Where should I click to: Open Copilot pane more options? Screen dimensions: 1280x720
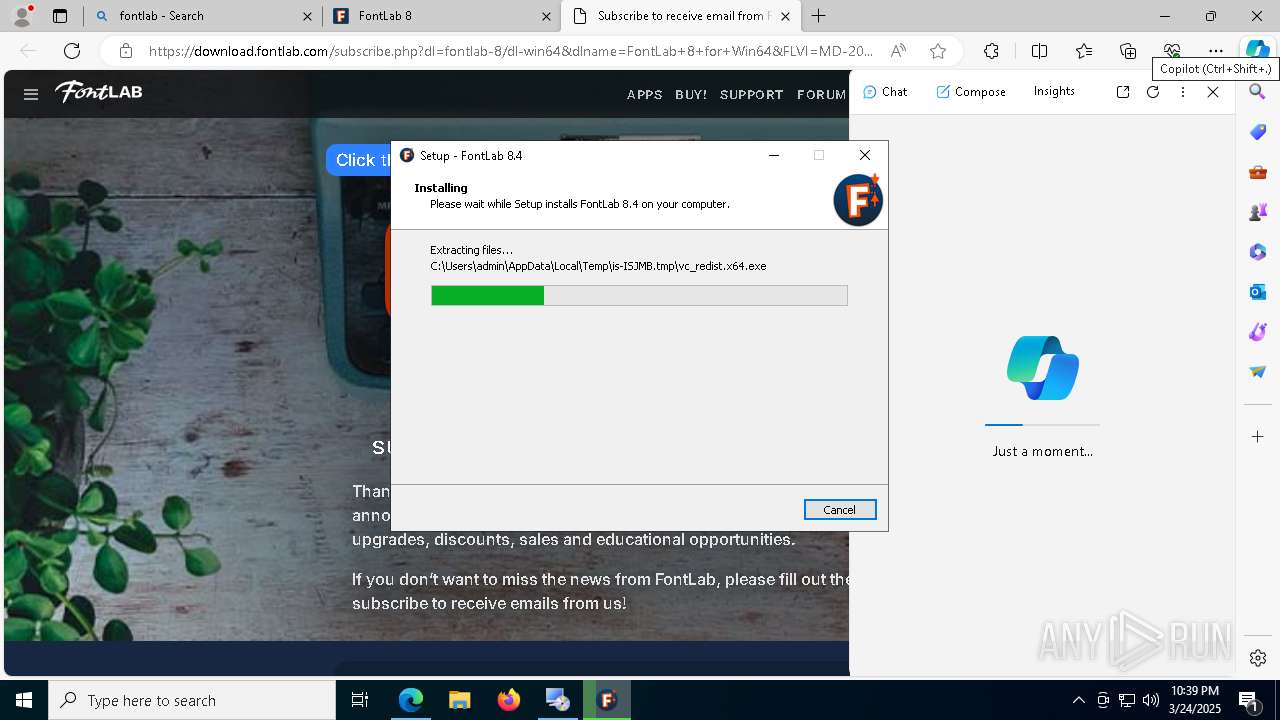(x=1183, y=91)
